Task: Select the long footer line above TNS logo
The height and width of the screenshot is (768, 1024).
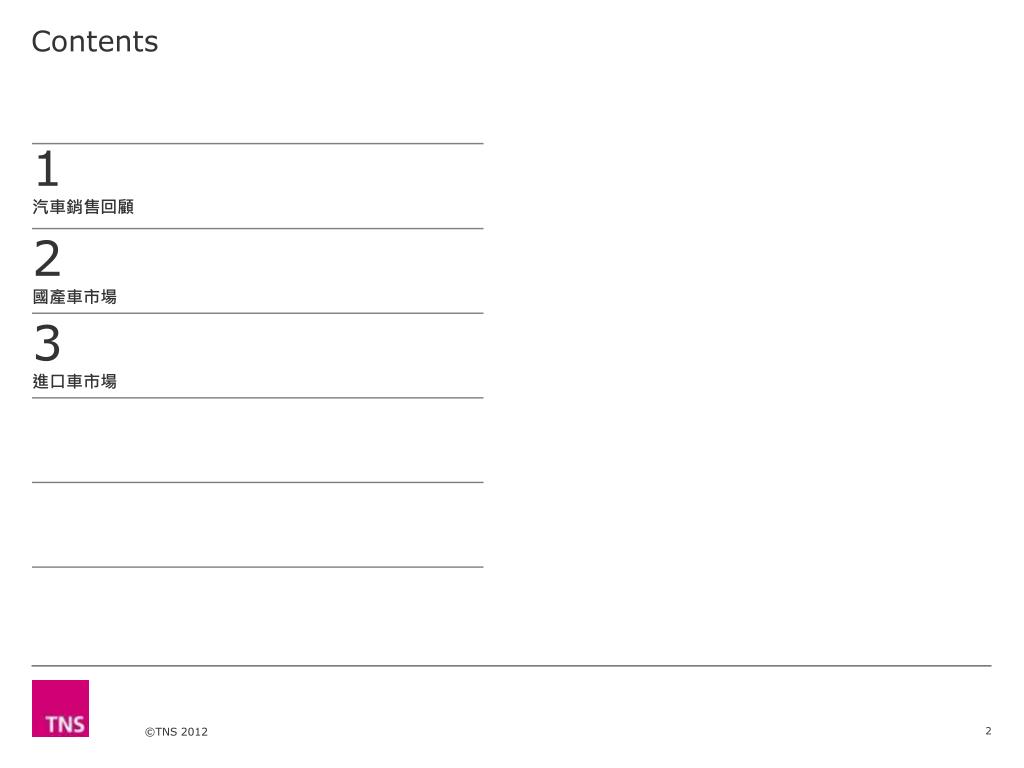Action: pos(511,666)
